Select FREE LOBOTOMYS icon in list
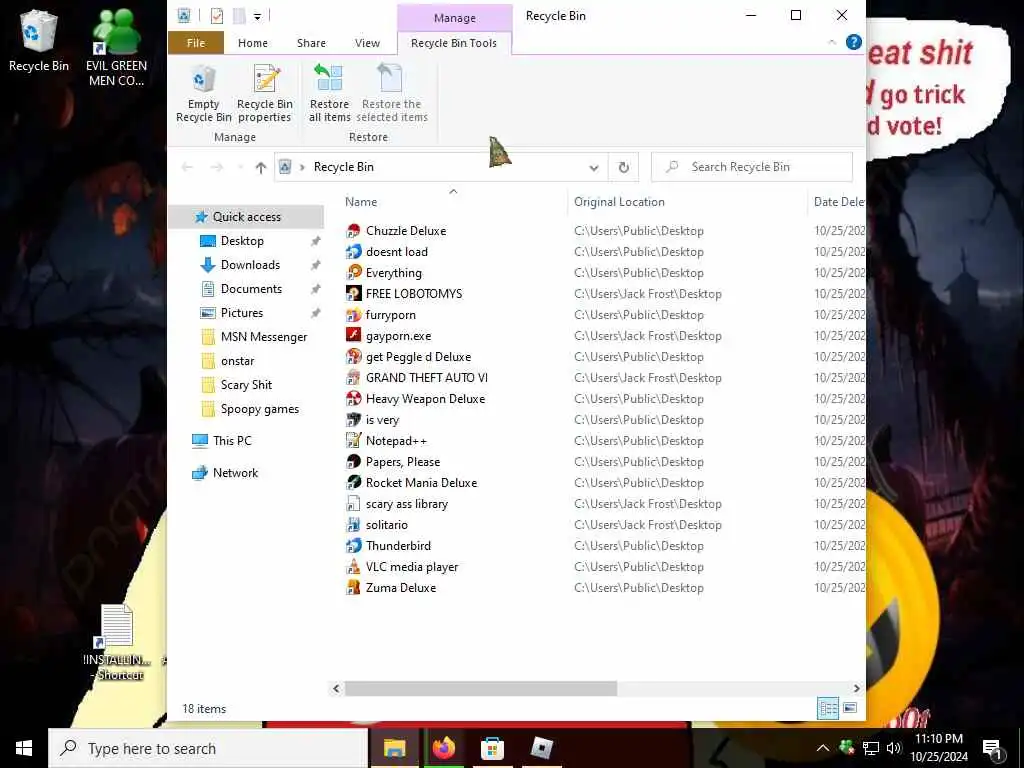 point(353,293)
